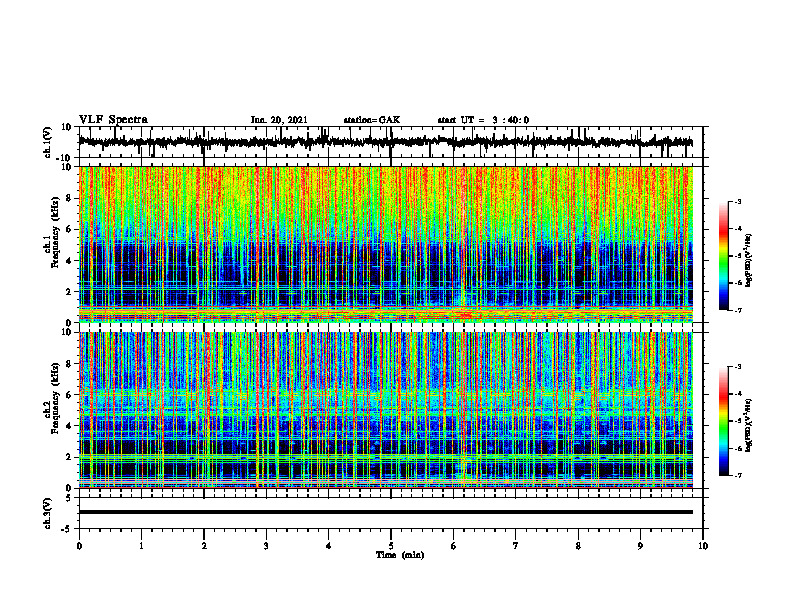
Task: Click the ch.2 spectrogram panel
Action: click(385, 410)
